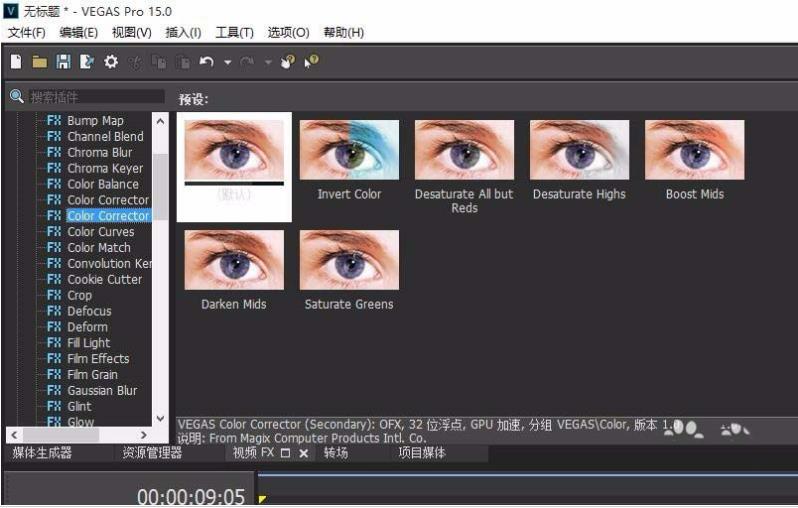Click the Cut scissors icon
The height and width of the screenshot is (508, 798).
pos(135,63)
